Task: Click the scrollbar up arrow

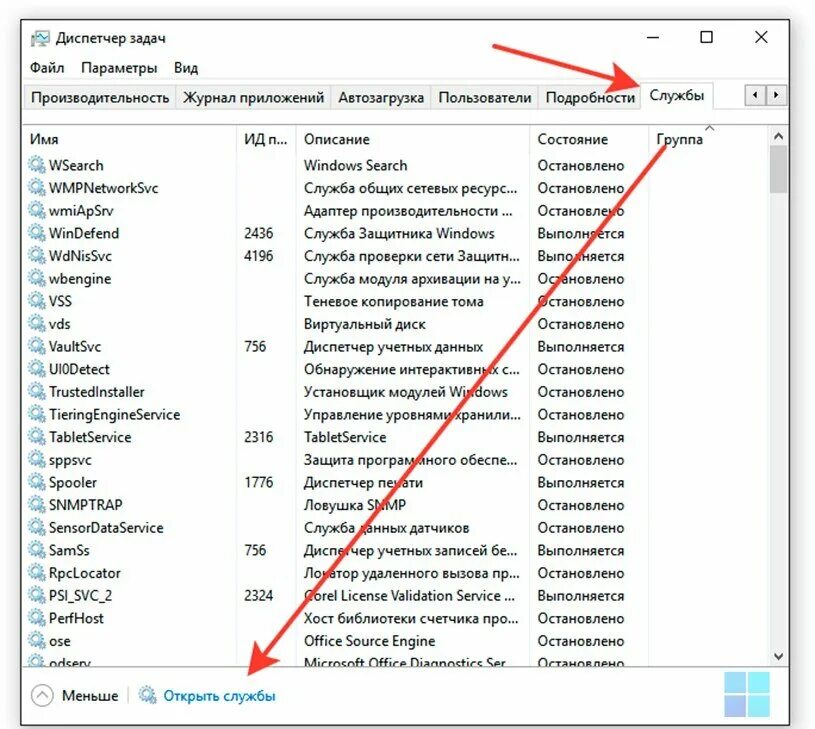Action: (778, 136)
